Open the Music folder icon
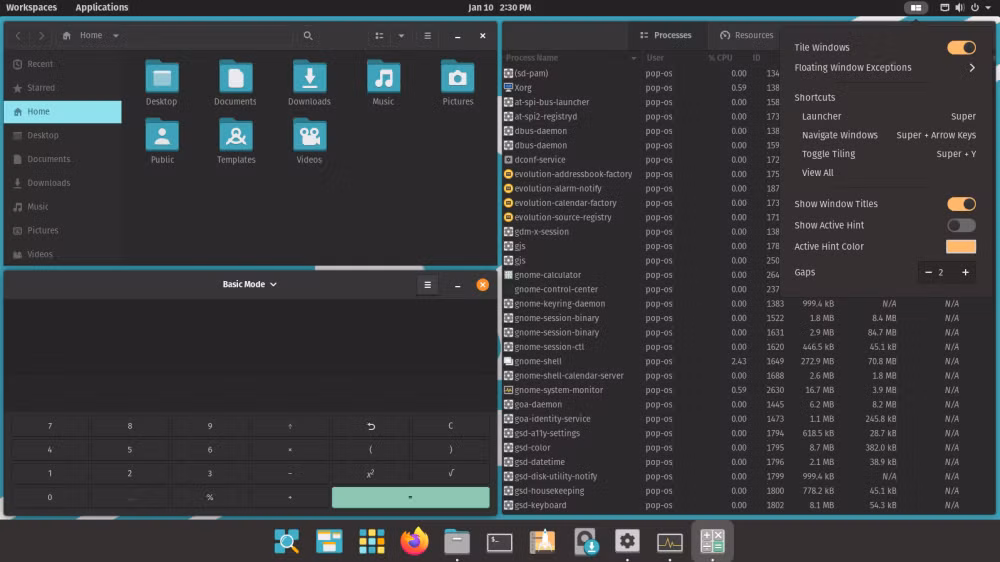The width and height of the screenshot is (1000, 562). pos(383,78)
